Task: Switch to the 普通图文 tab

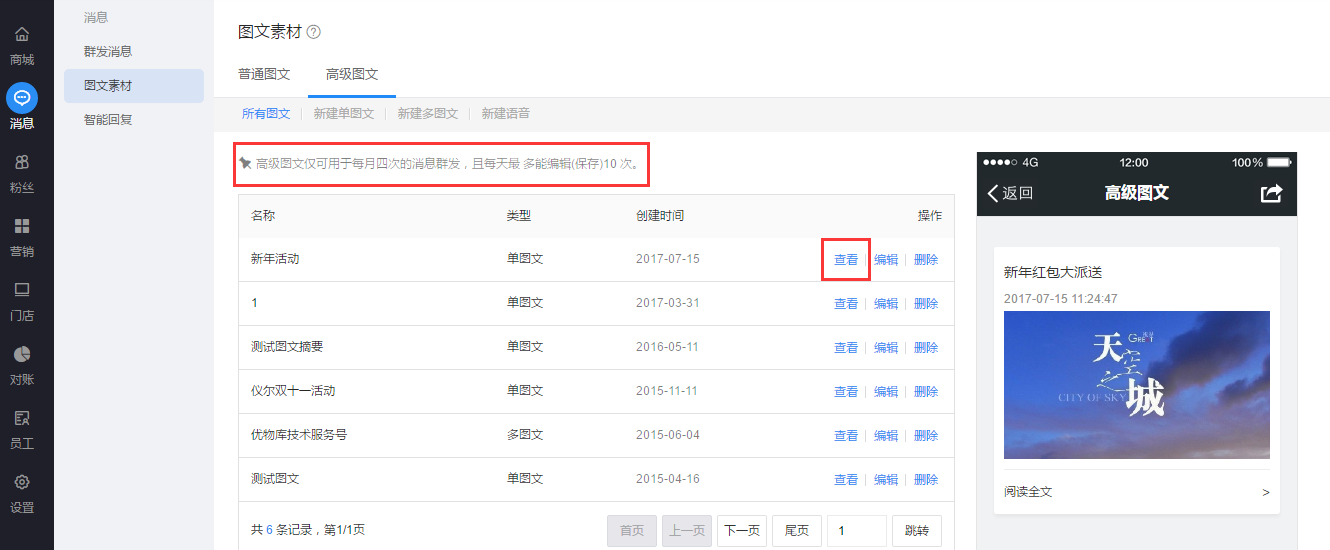Action: [264, 74]
